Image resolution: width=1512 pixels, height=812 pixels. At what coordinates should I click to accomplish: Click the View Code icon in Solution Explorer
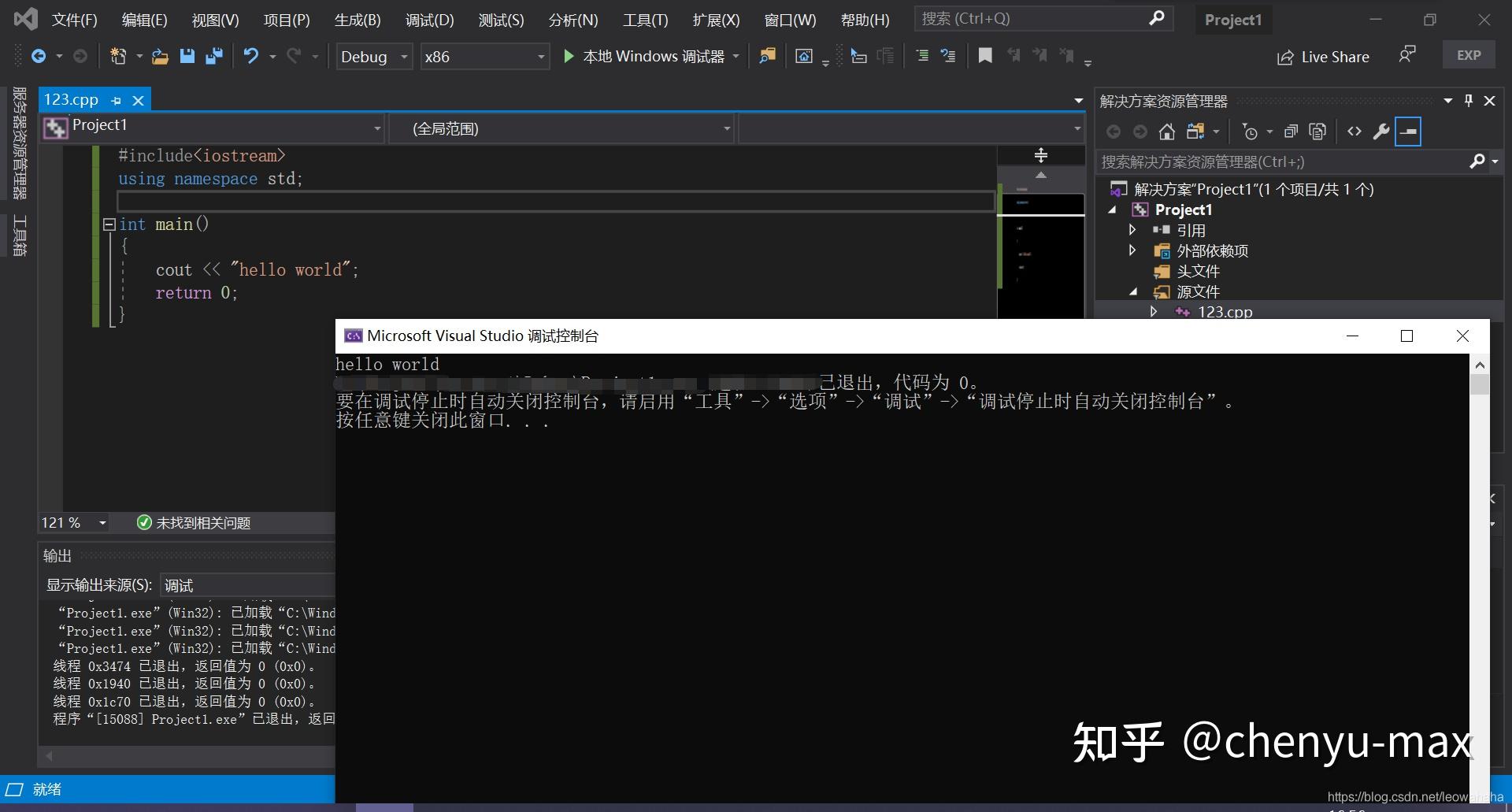click(1355, 132)
